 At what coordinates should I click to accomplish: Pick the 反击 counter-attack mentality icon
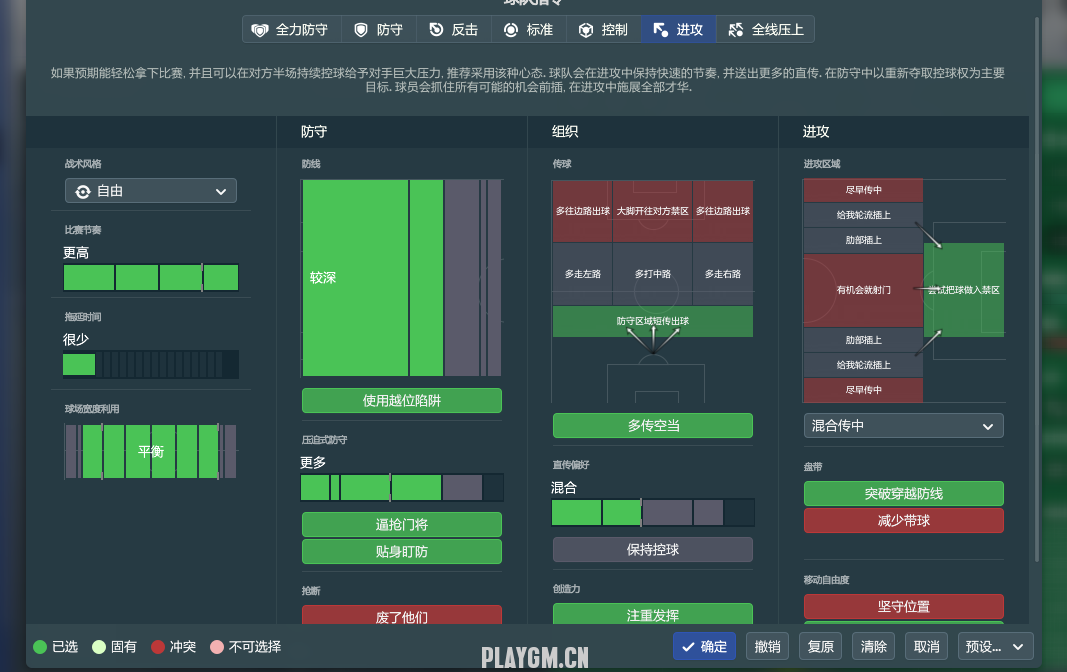pyautogui.click(x=436, y=30)
